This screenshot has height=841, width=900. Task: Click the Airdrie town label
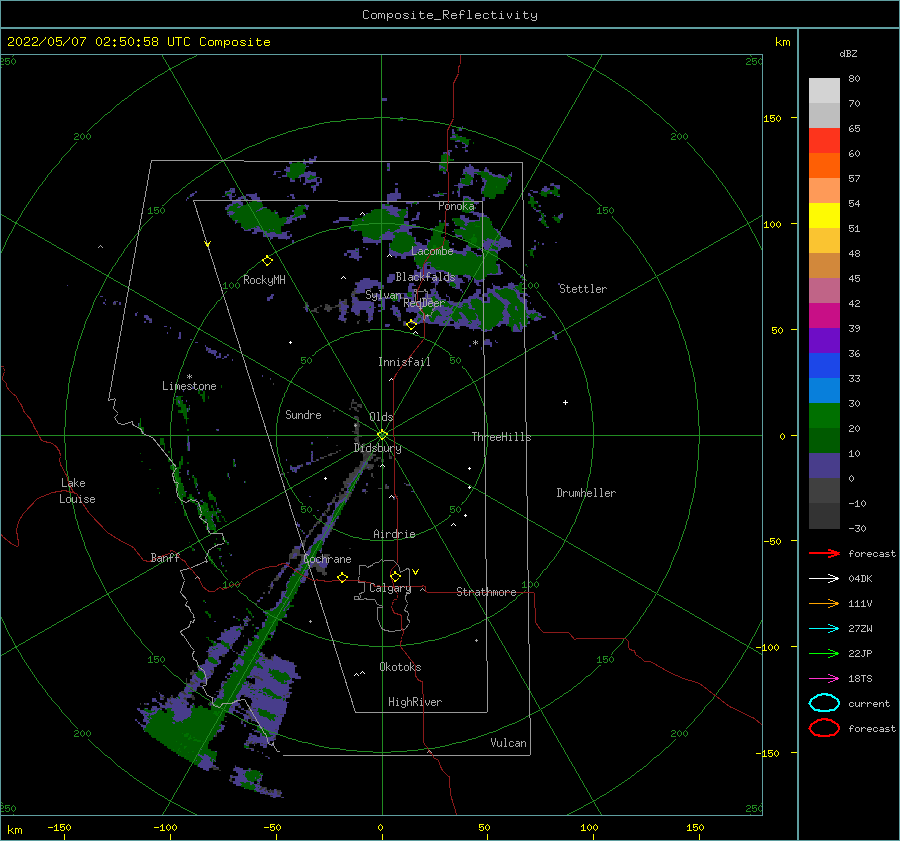[x=394, y=534]
